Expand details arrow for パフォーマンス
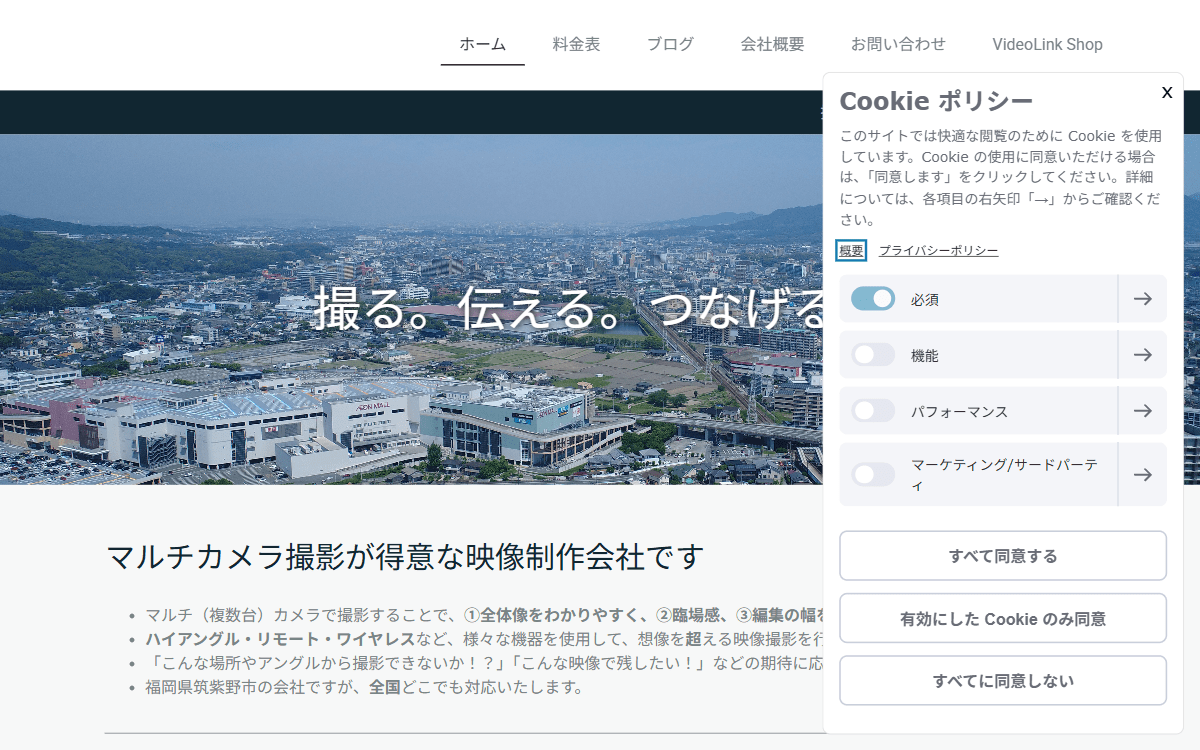Viewport: 1200px width, 750px height. point(1143,411)
